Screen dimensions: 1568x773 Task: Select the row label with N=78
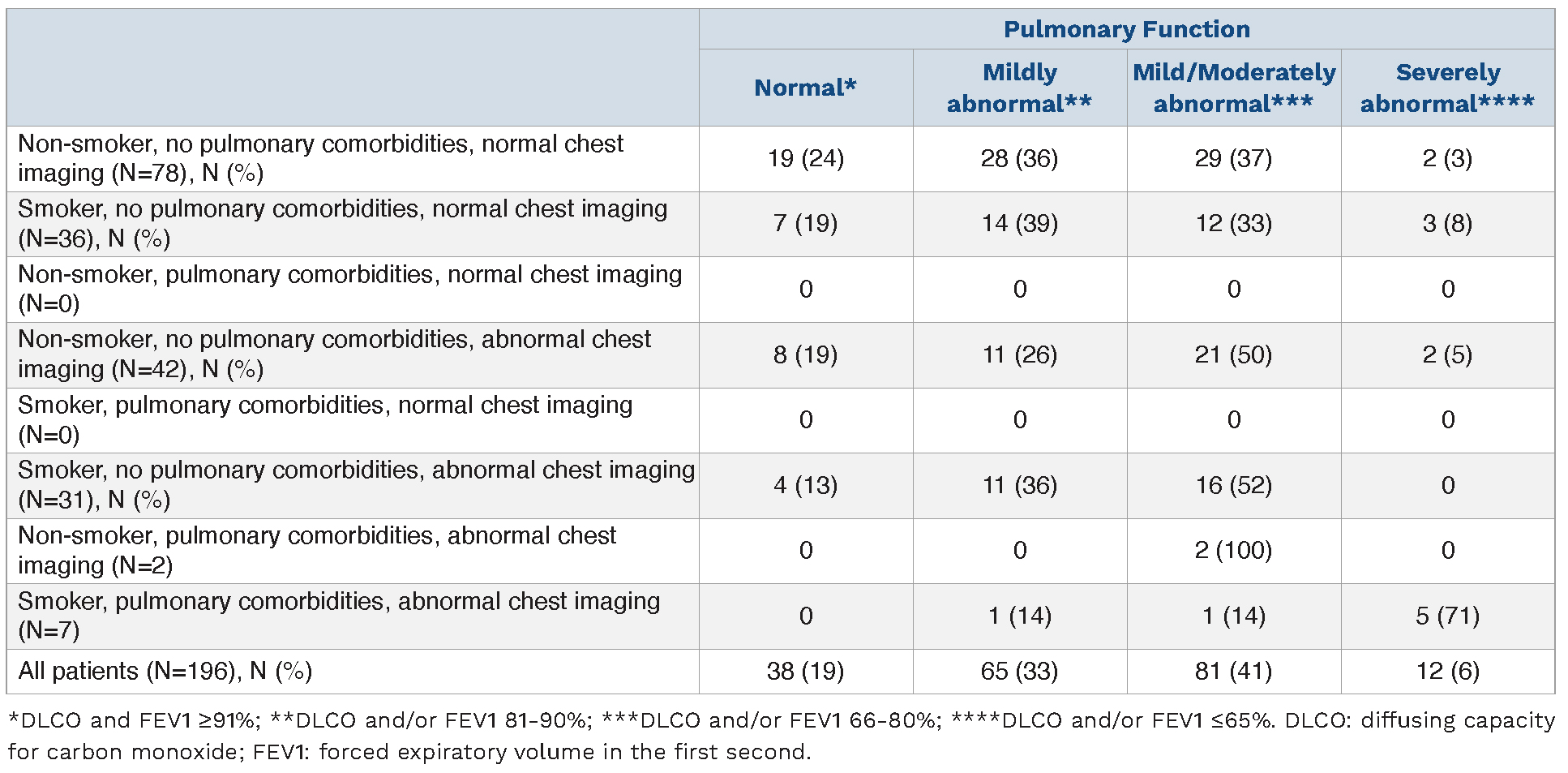coord(320,158)
